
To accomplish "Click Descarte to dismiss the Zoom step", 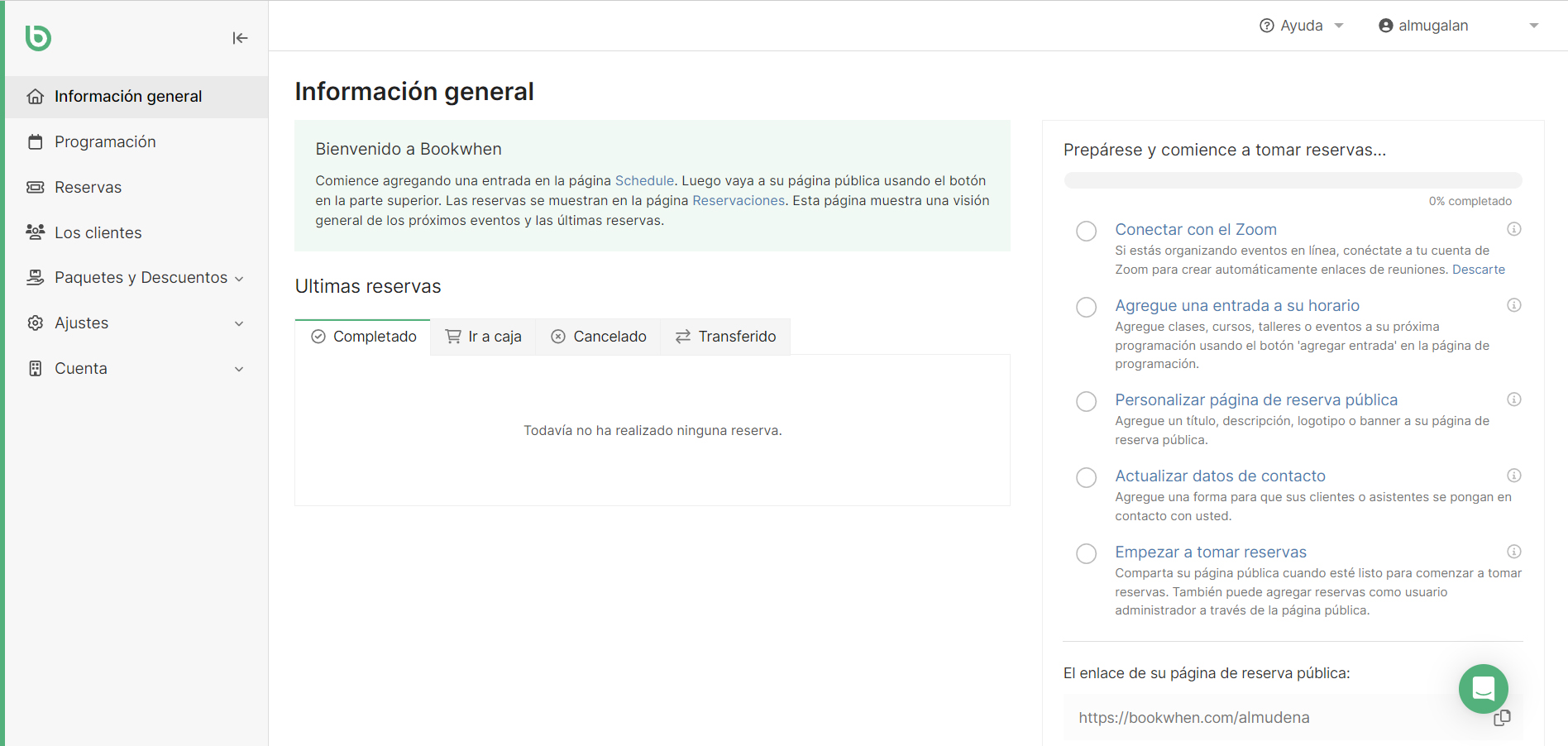I will [x=1478, y=269].
